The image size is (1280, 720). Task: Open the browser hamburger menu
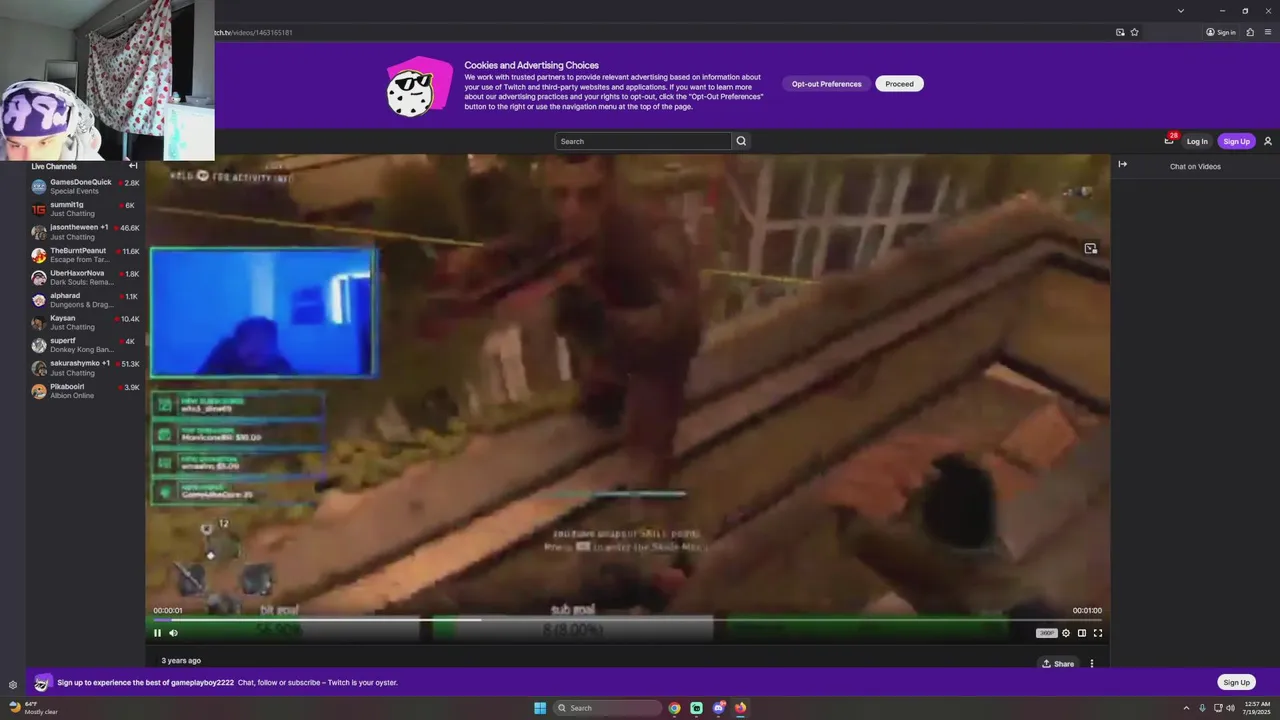pos(1268,32)
